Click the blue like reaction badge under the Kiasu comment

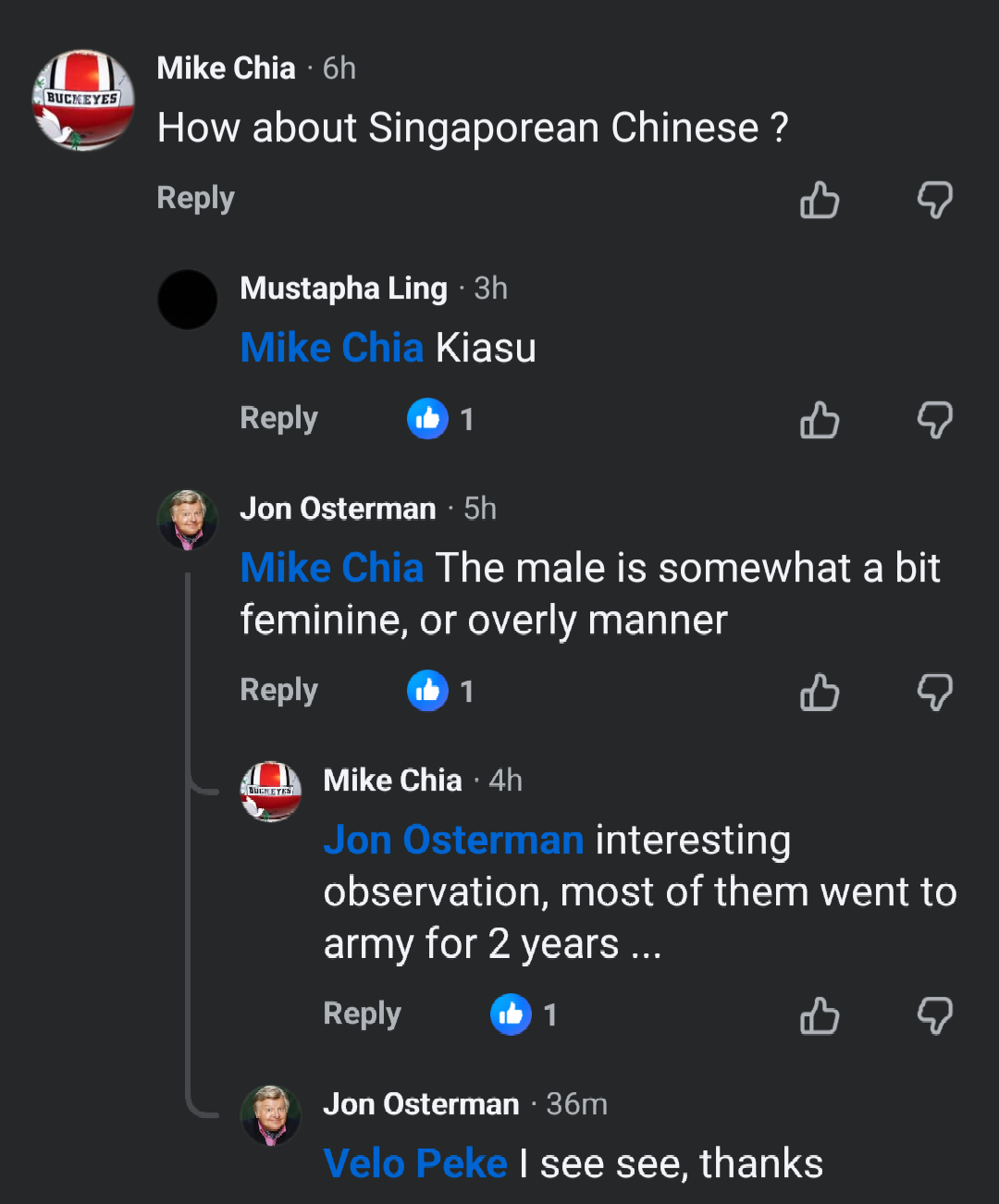pyautogui.click(x=427, y=418)
